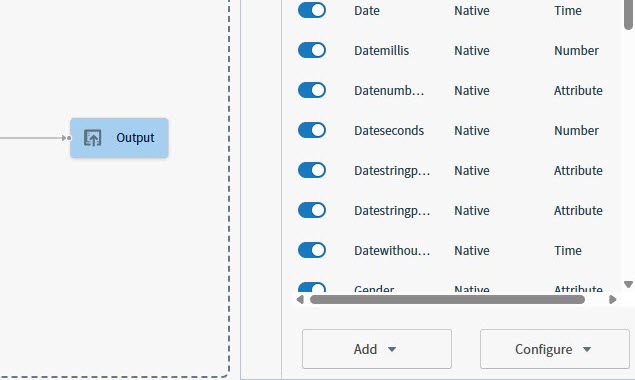Toggle off the Datemillis column
The image size is (635, 380).
point(312,50)
